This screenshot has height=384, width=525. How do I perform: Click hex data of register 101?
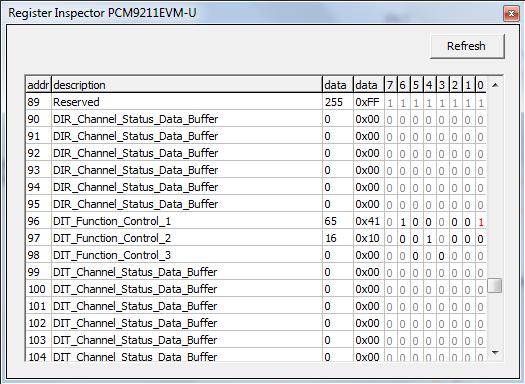coord(368,306)
